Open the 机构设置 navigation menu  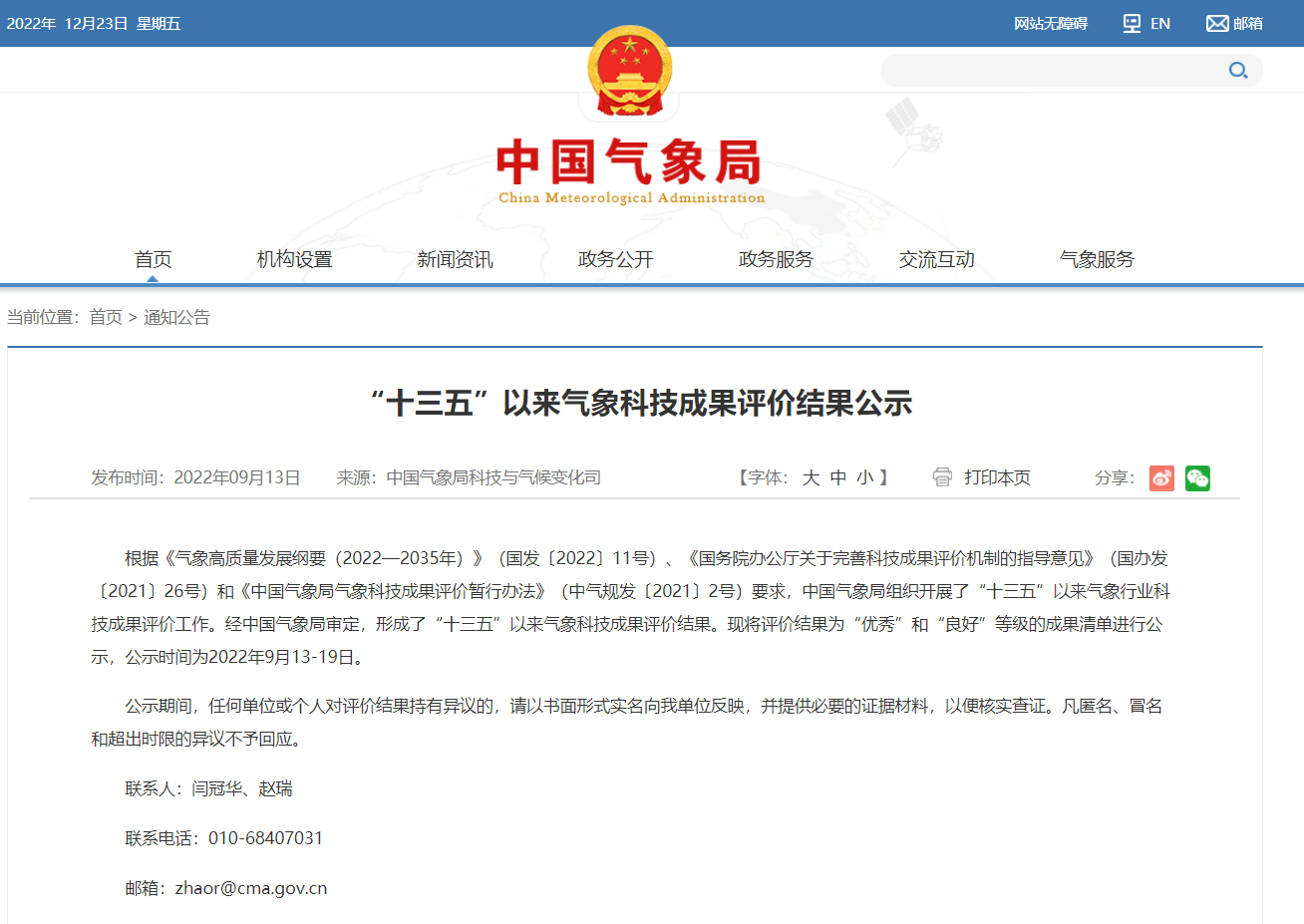[294, 260]
